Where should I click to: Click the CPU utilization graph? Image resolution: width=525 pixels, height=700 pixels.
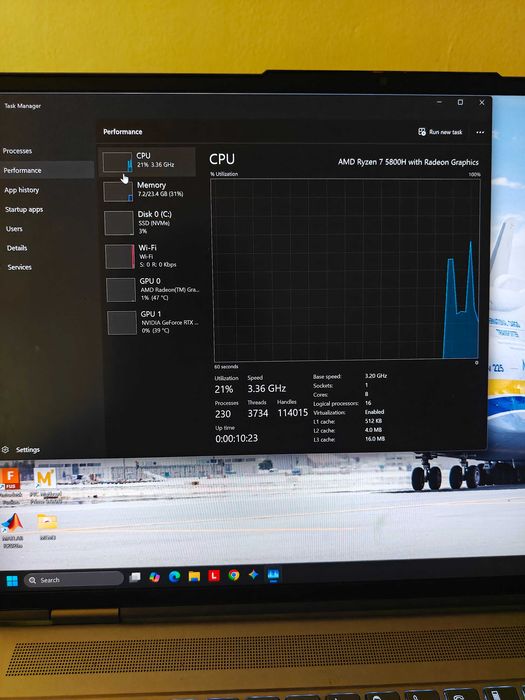(x=346, y=269)
